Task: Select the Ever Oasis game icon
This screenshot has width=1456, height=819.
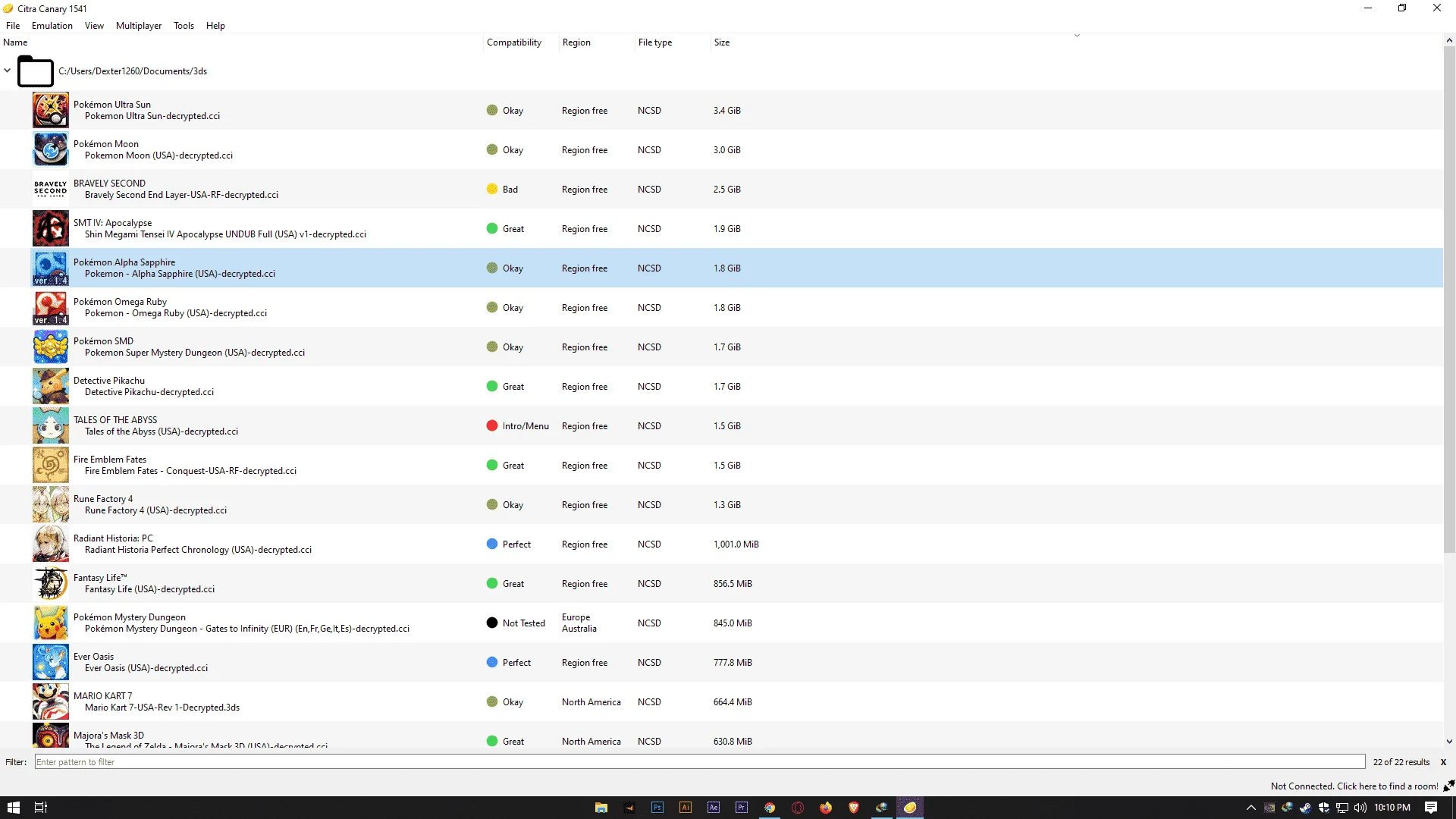Action: pyautogui.click(x=50, y=662)
